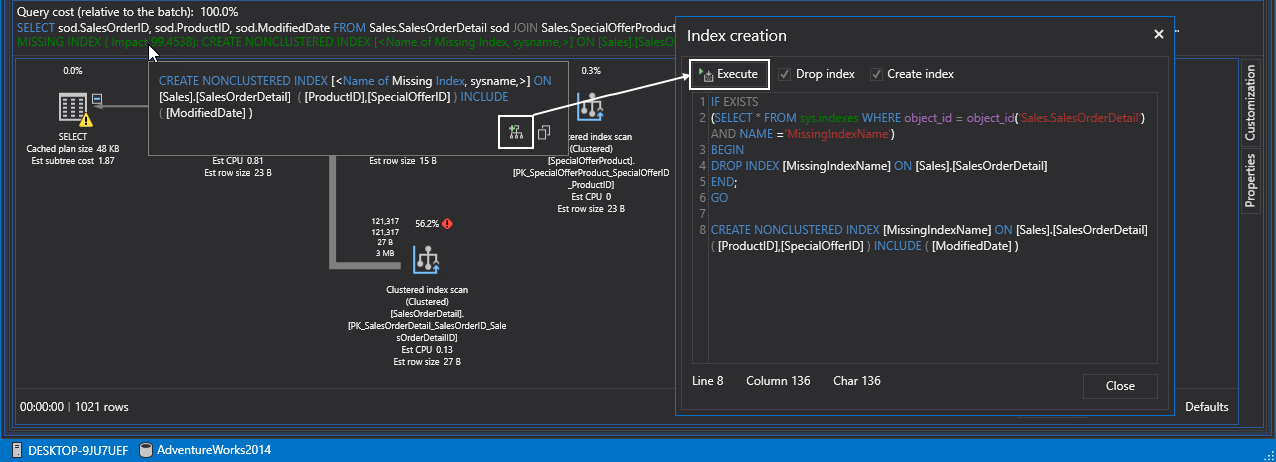The height and width of the screenshot is (462, 1276).
Task: Select the SELECT operator node icon
Action: pyautogui.click(x=73, y=107)
